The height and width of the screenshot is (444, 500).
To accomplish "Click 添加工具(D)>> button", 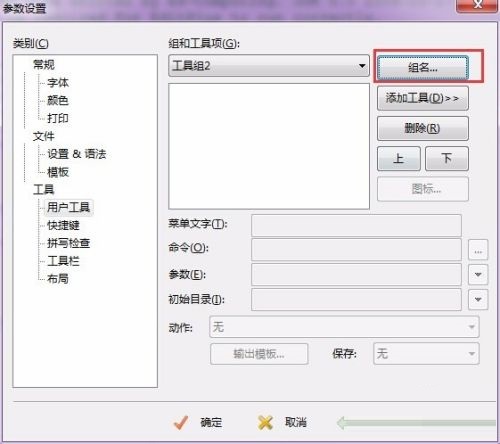I will (x=423, y=98).
